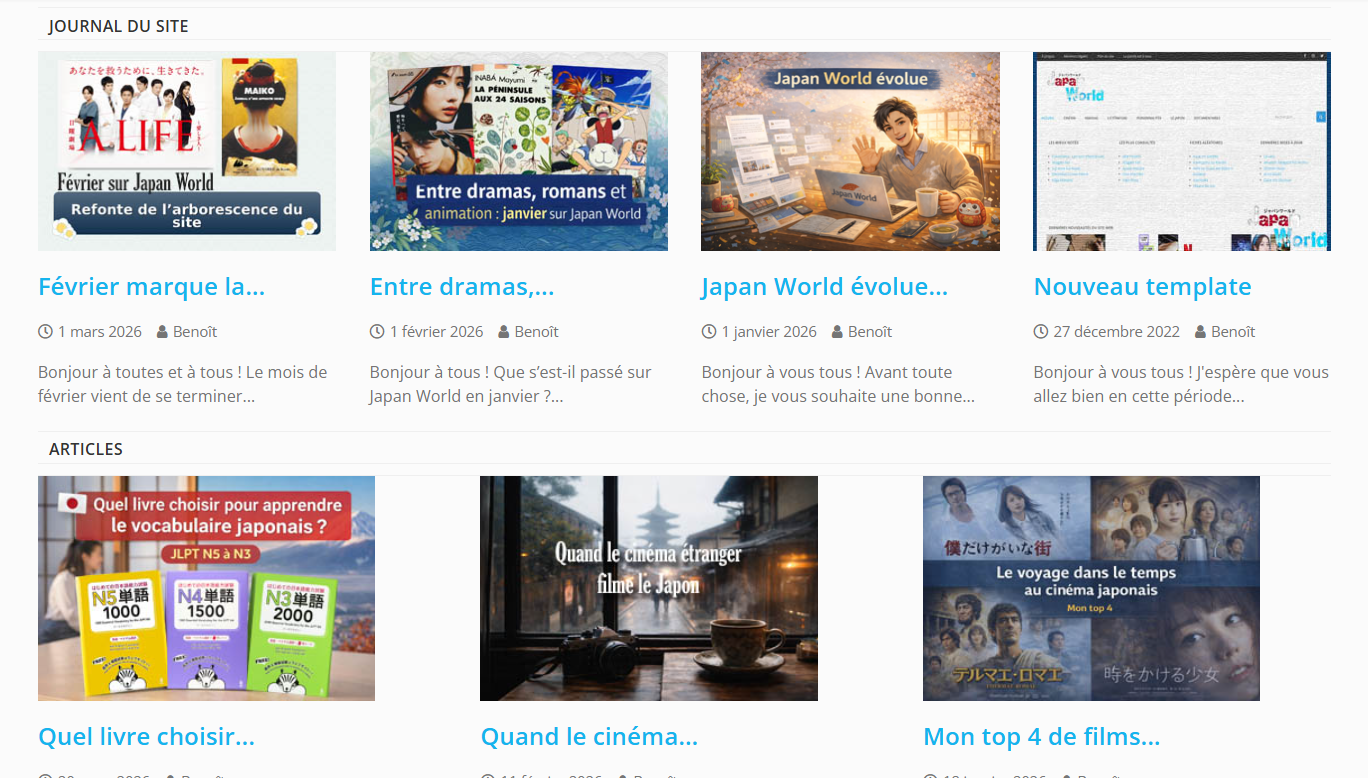
Task: Go to the "Japan World évolue..." post
Action: pos(824,287)
